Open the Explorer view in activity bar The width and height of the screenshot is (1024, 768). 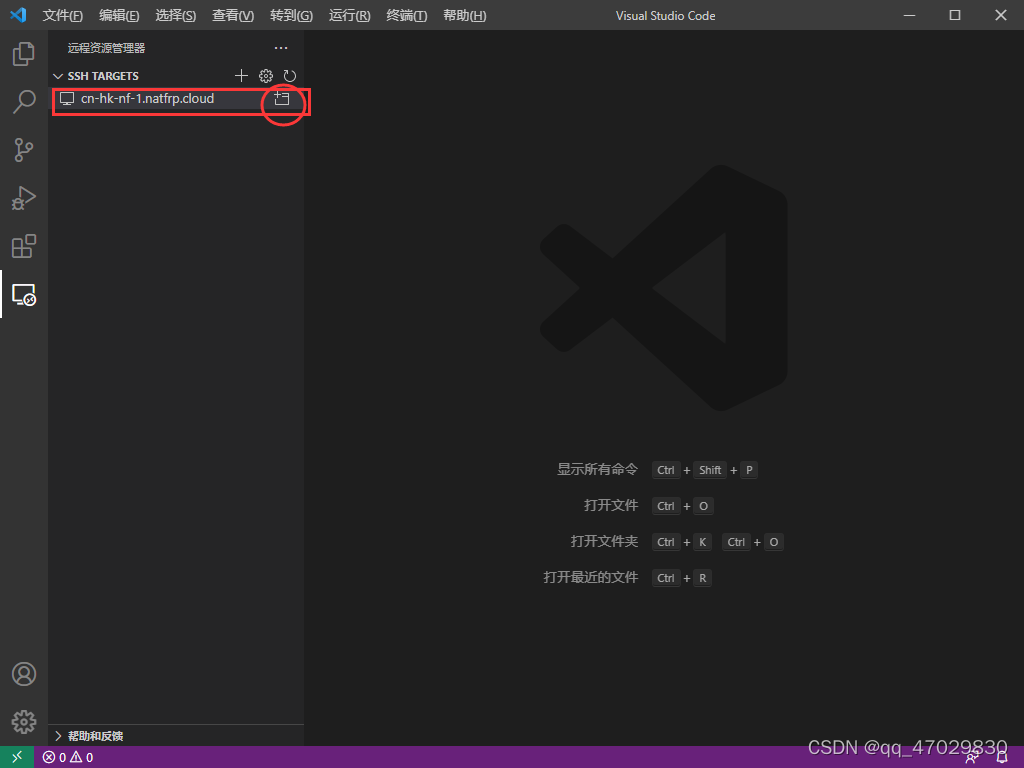24,54
